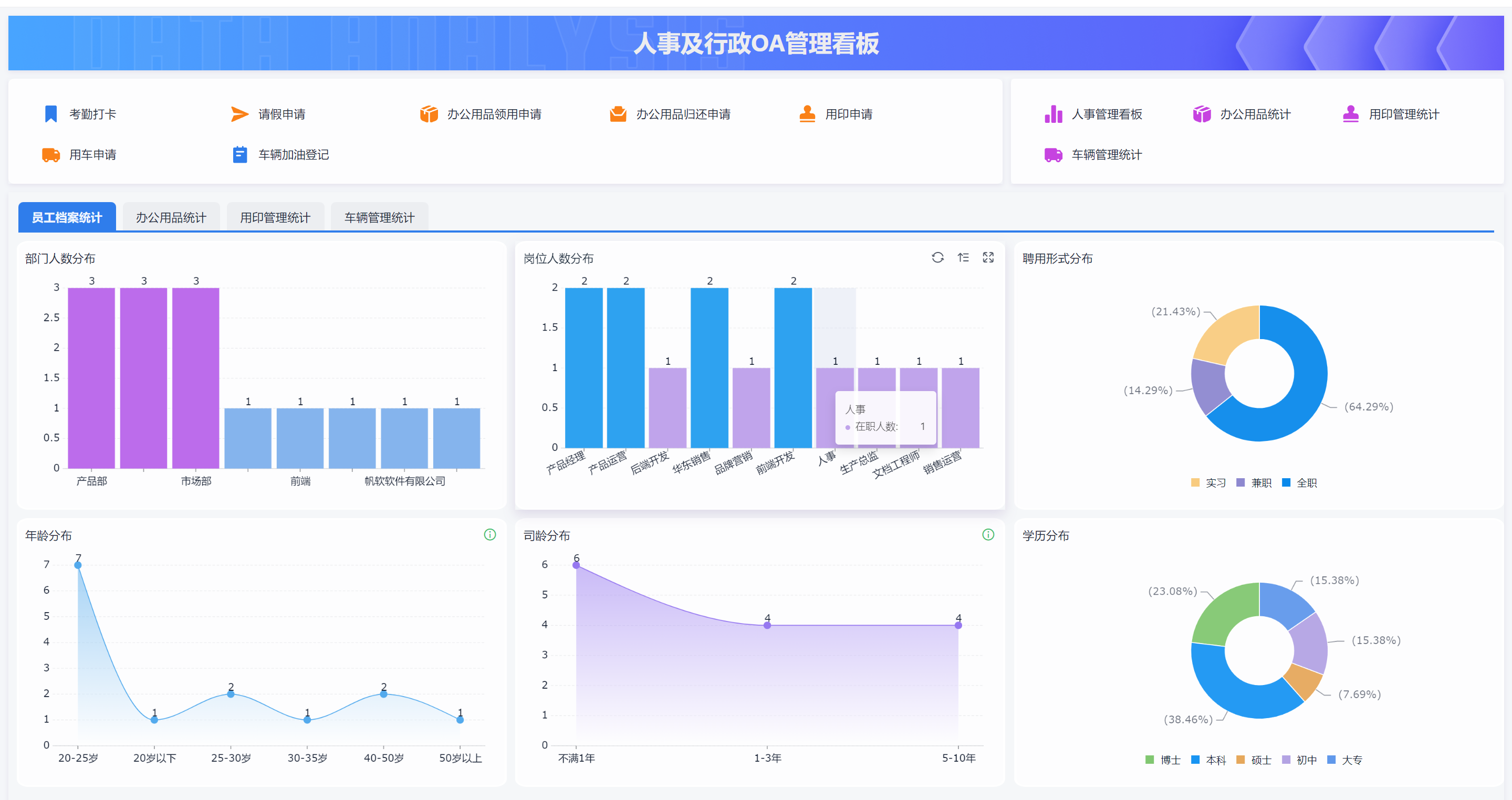Toggle 实习 legend in 聘用形式分布

[1208, 483]
